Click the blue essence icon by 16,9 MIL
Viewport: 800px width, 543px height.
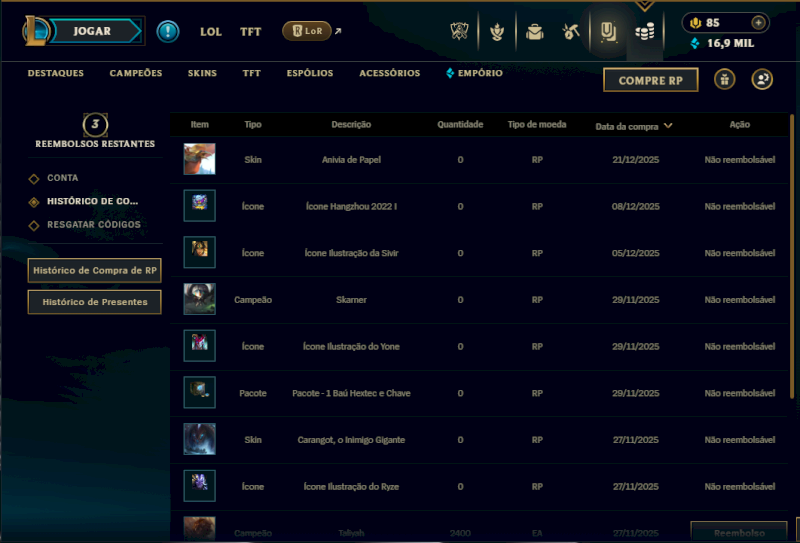click(x=694, y=43)
